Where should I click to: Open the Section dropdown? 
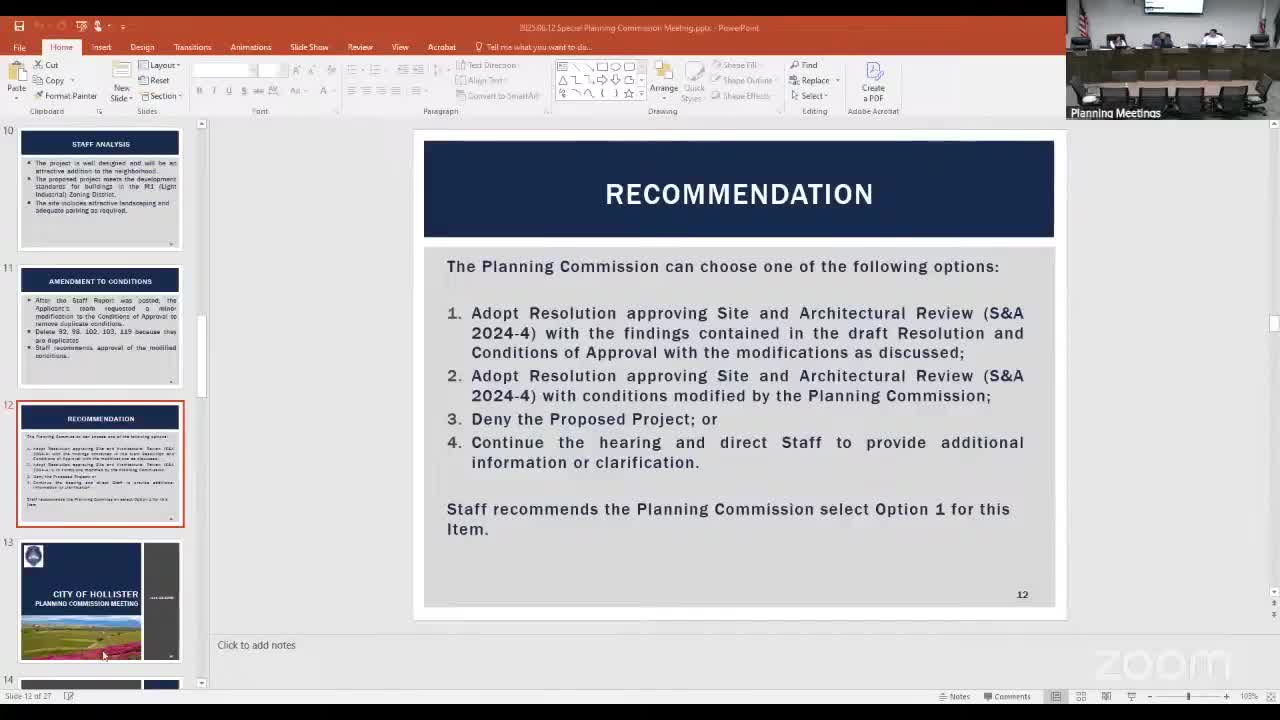160,96
